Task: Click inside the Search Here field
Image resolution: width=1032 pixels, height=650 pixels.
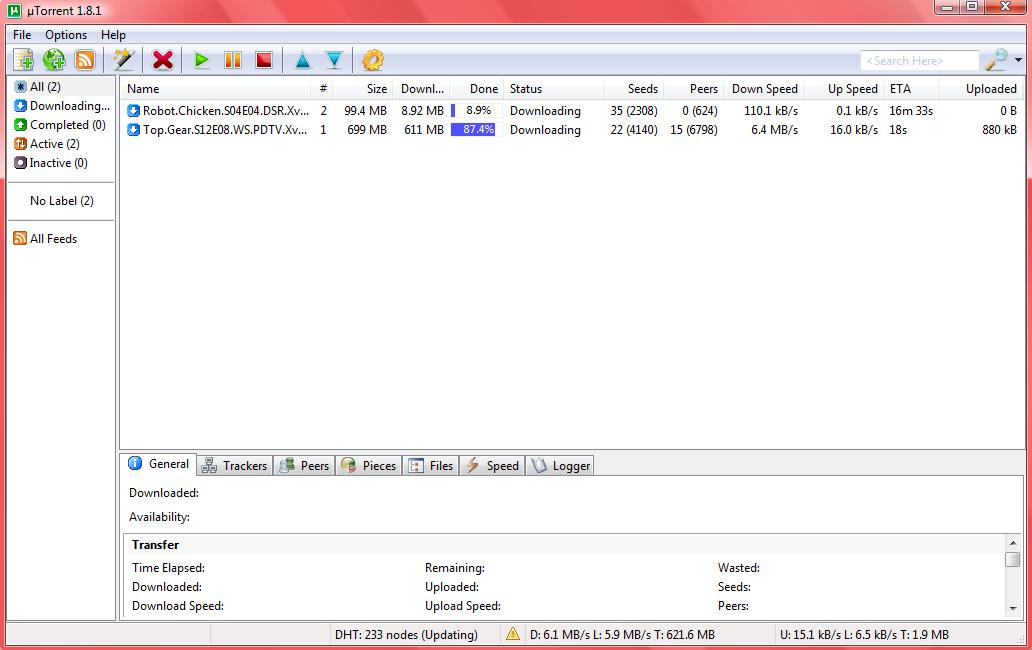Action: [918, 61]
